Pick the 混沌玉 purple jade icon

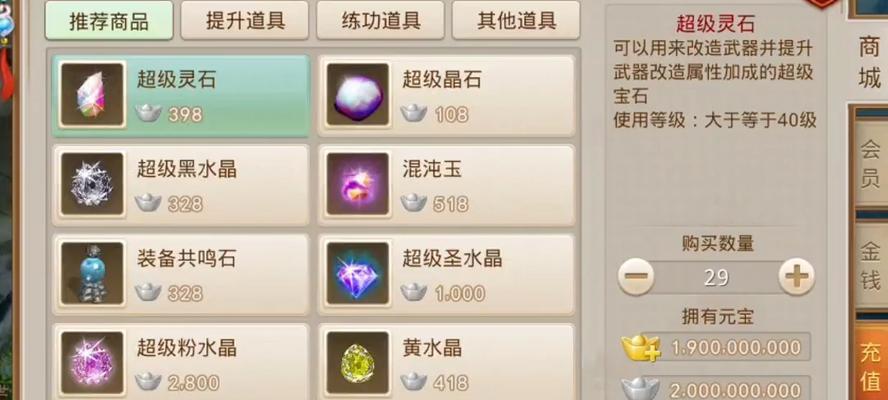click(x=358, y=184)
